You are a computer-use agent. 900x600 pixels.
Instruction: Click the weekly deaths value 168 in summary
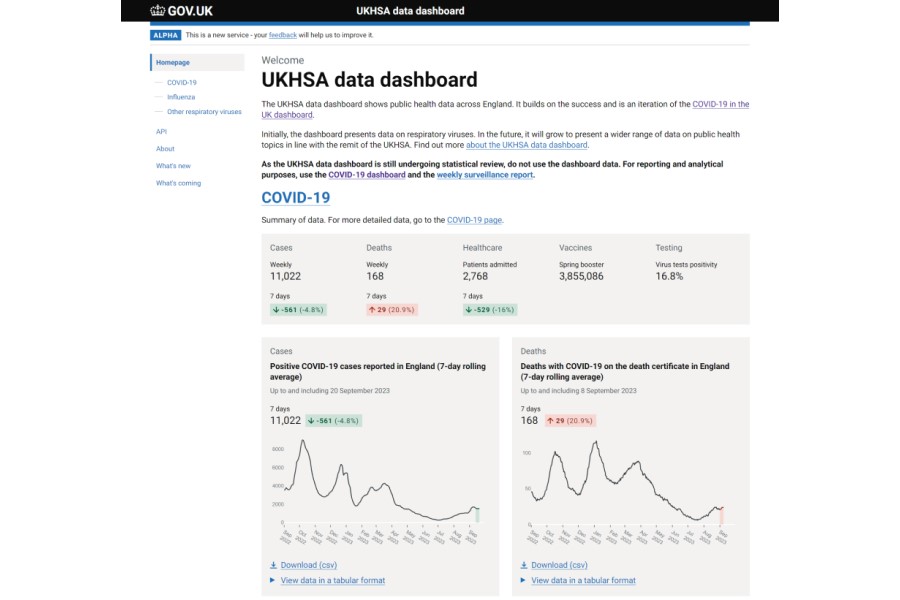coord(375,276)
